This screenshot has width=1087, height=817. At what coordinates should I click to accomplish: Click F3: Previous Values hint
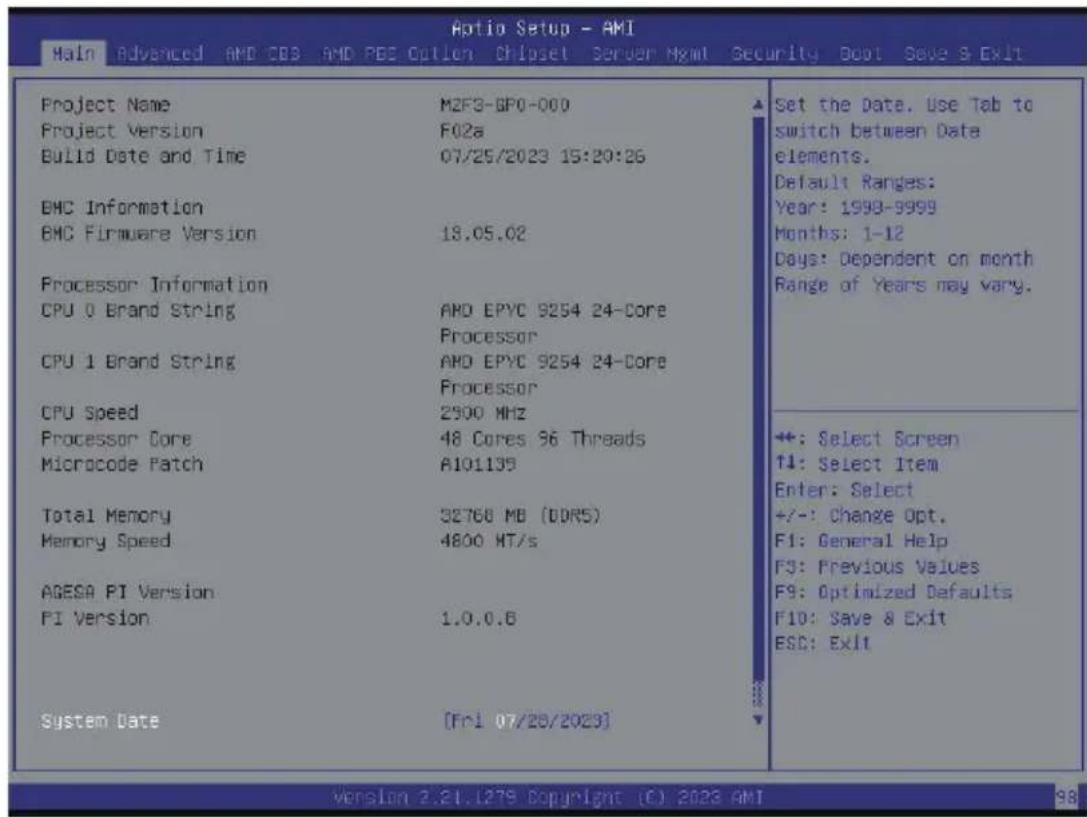(x=877, y=567)
